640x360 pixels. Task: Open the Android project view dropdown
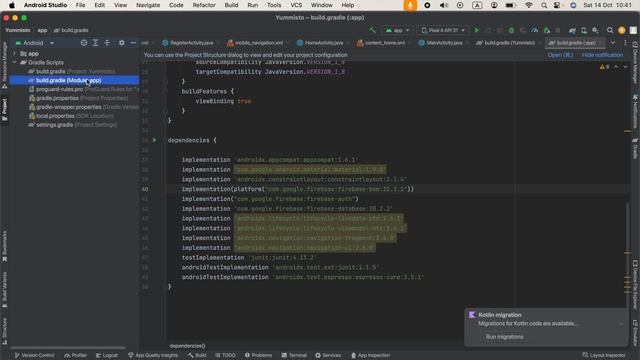[x=34, y=43]
